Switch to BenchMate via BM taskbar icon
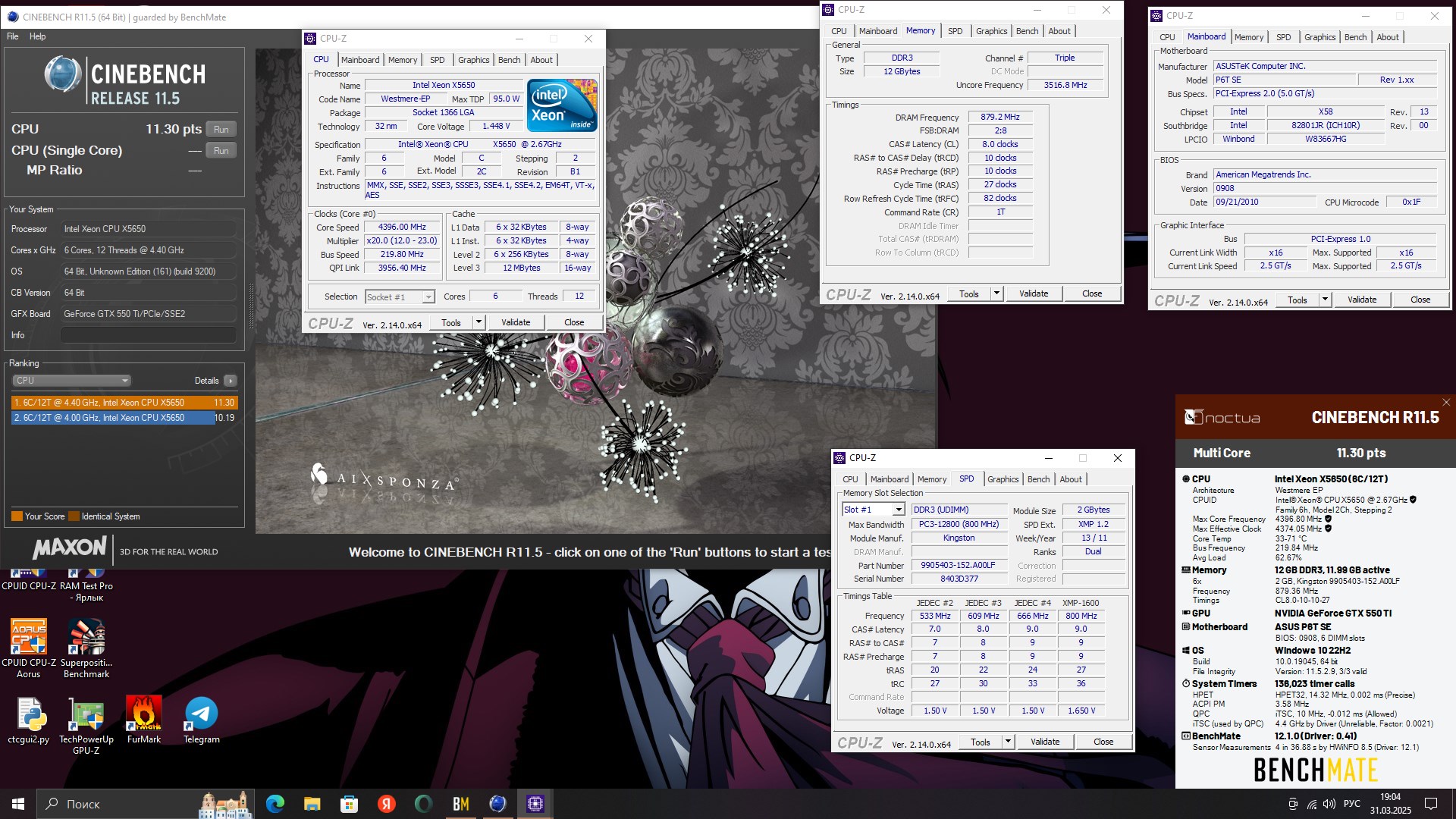Screen dimensions: 1456x819 460,804
